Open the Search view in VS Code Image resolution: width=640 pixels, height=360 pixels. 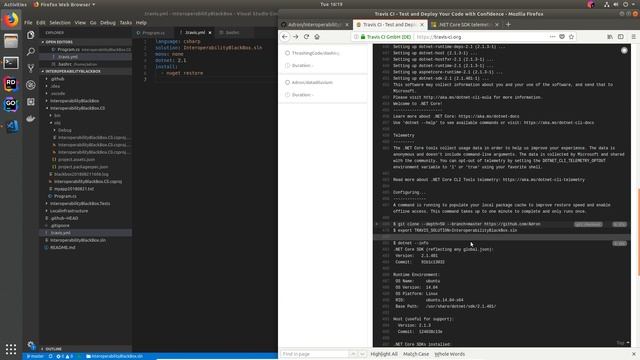(31, 52)
